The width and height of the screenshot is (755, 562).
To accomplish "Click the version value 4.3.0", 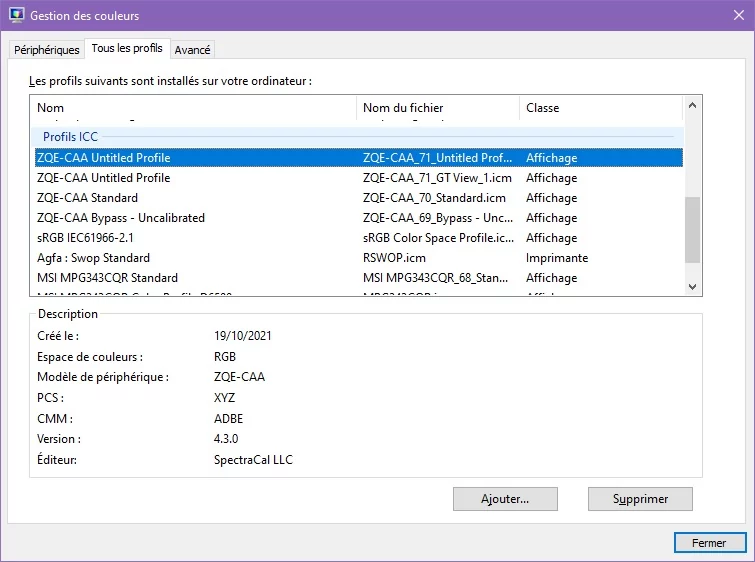I will click(226, 439).
